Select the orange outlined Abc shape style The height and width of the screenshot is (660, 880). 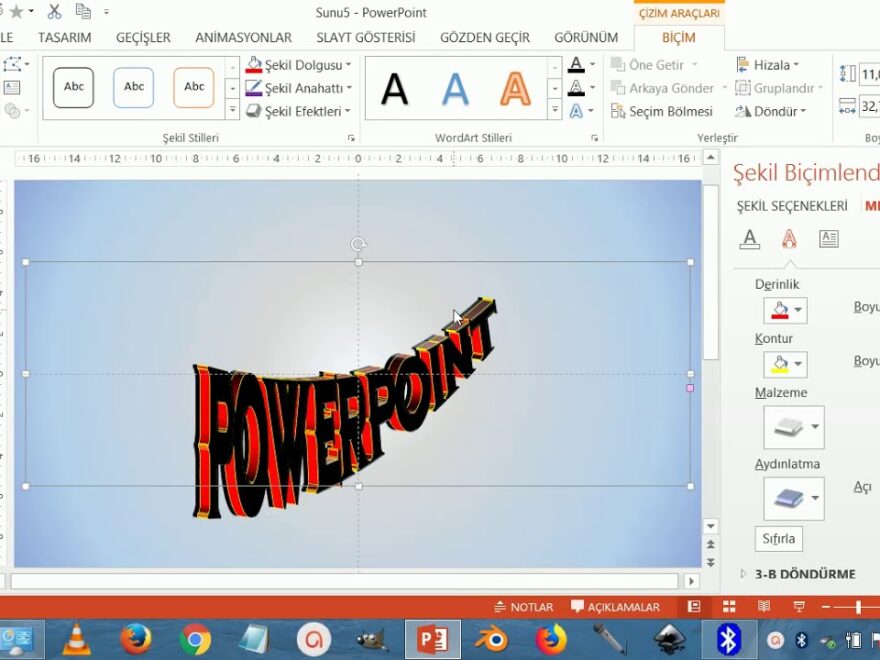coord(194,88)
